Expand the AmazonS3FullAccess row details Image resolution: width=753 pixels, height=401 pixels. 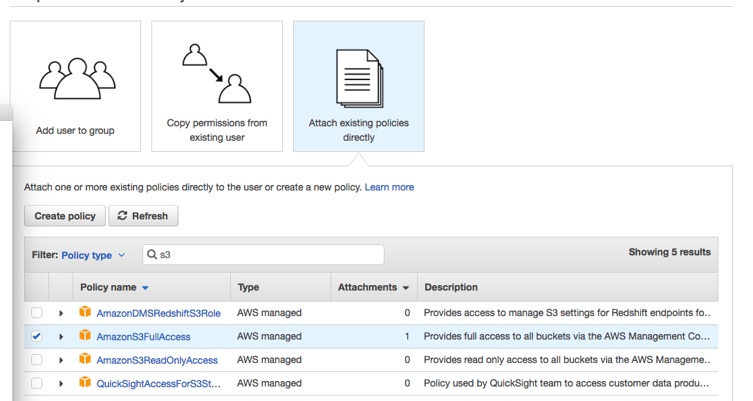pyautogui.click(x=61, y=337)
